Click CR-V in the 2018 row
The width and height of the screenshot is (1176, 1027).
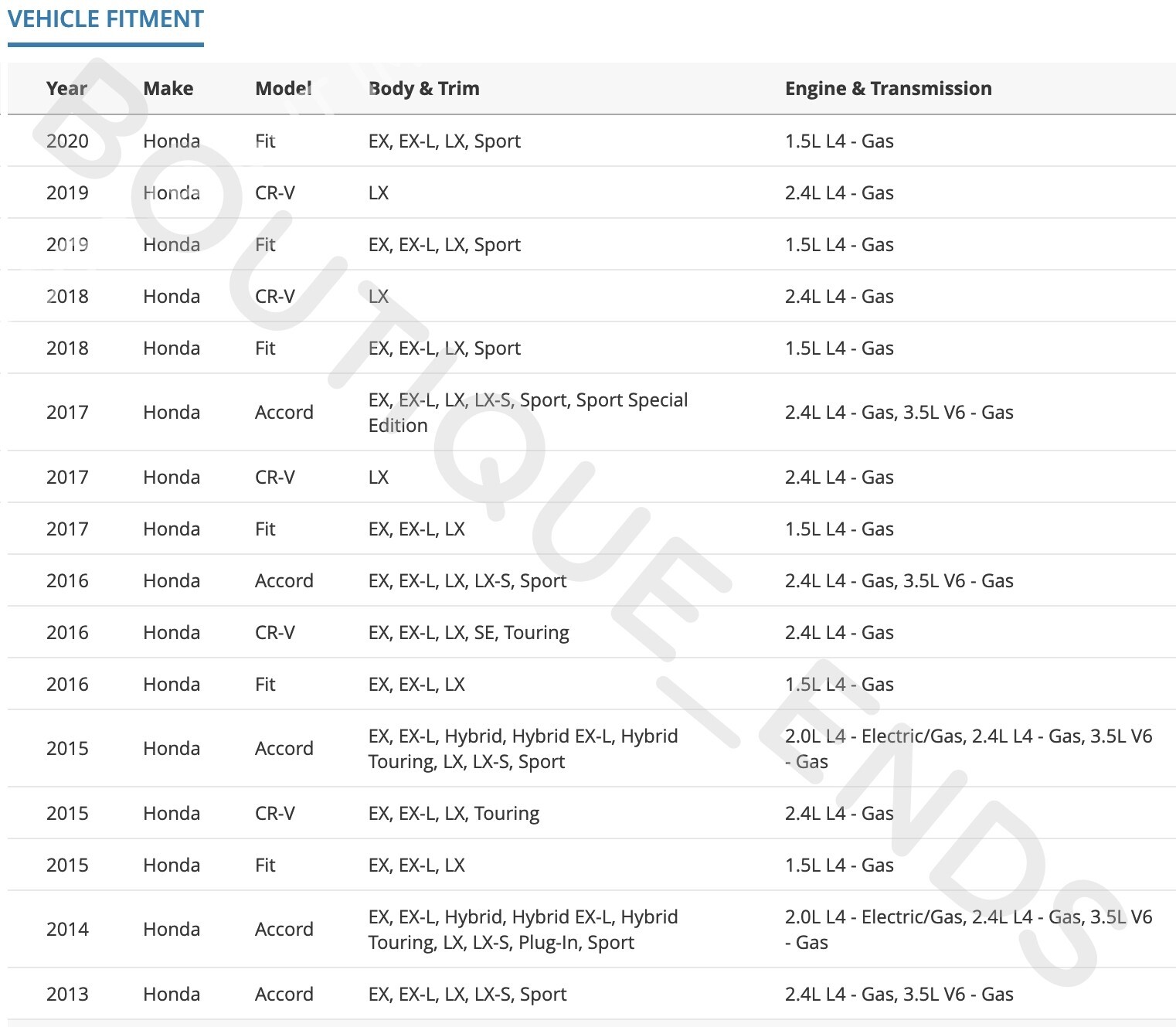275,296
